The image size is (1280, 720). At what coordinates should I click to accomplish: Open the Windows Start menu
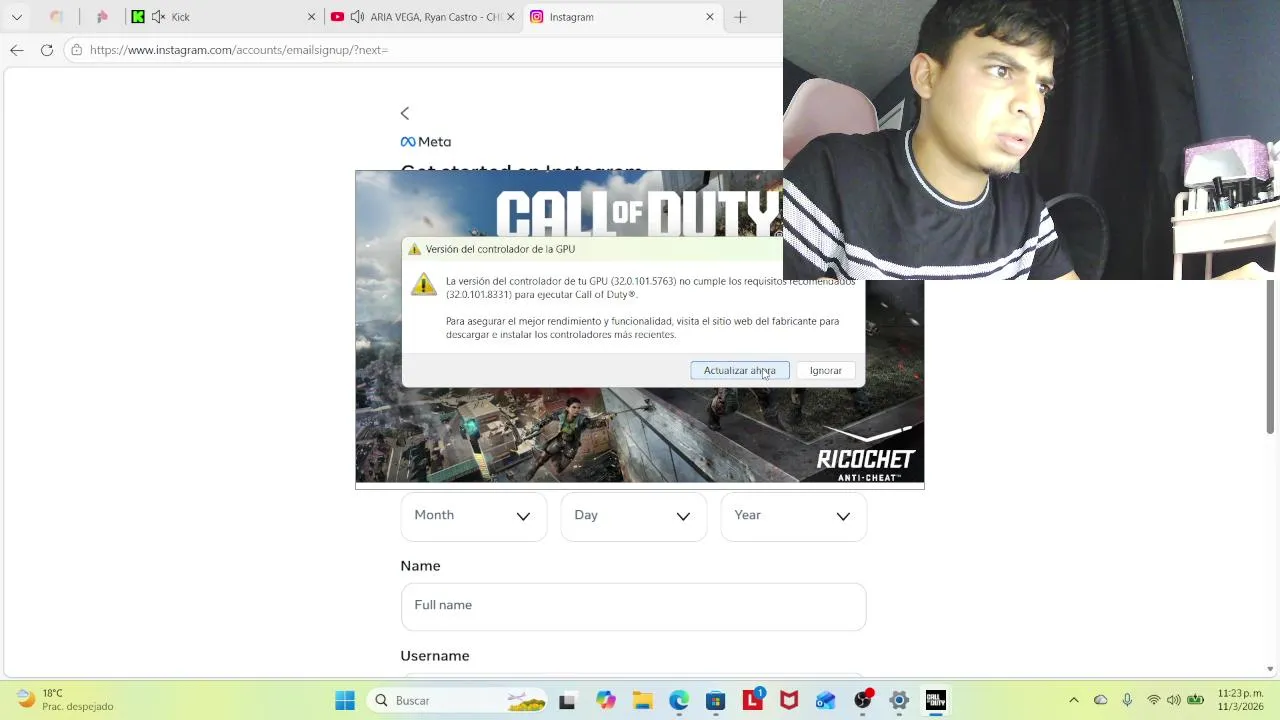click(x=345, y=701)
